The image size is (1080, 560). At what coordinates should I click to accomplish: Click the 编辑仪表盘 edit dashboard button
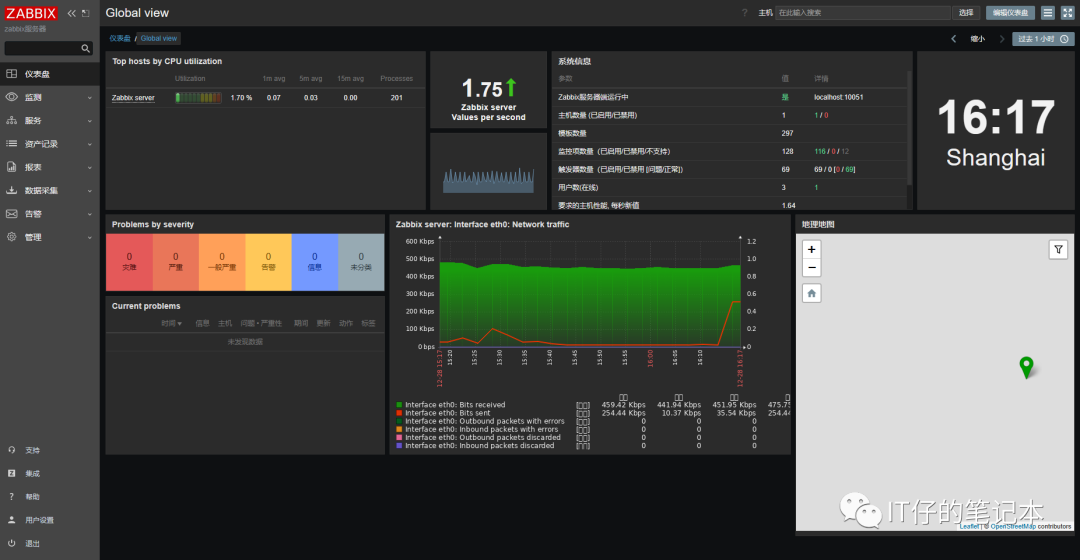pyautogui.click(x=1010, y=12)
